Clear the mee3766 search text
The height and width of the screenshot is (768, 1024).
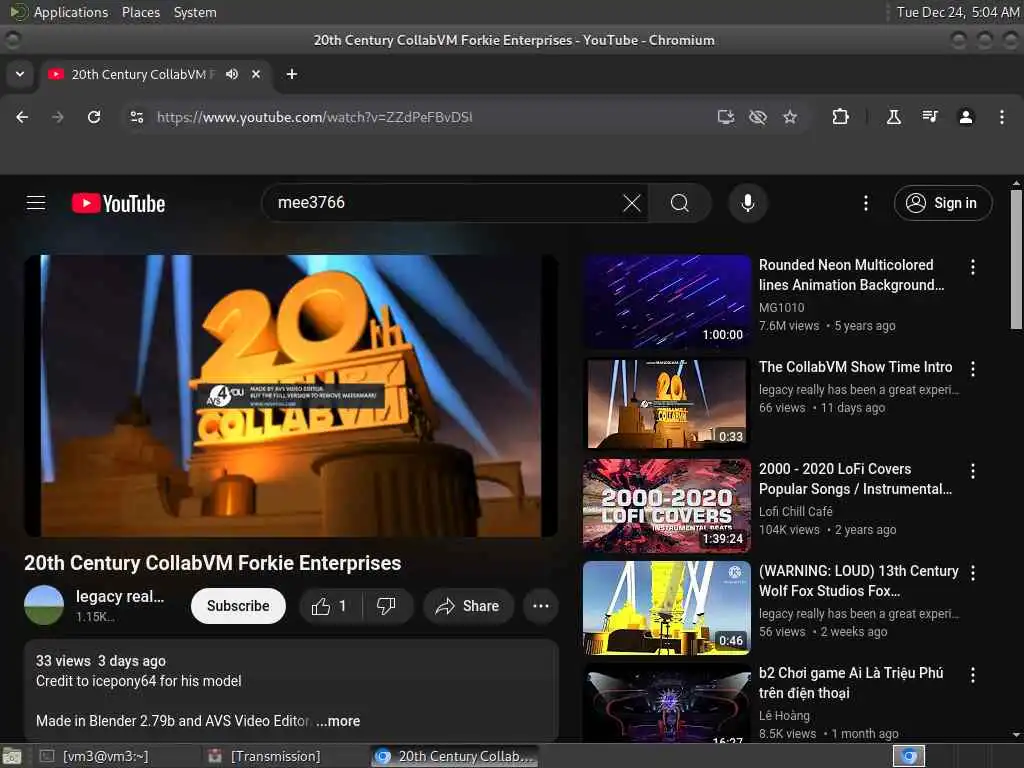point(632,203)
